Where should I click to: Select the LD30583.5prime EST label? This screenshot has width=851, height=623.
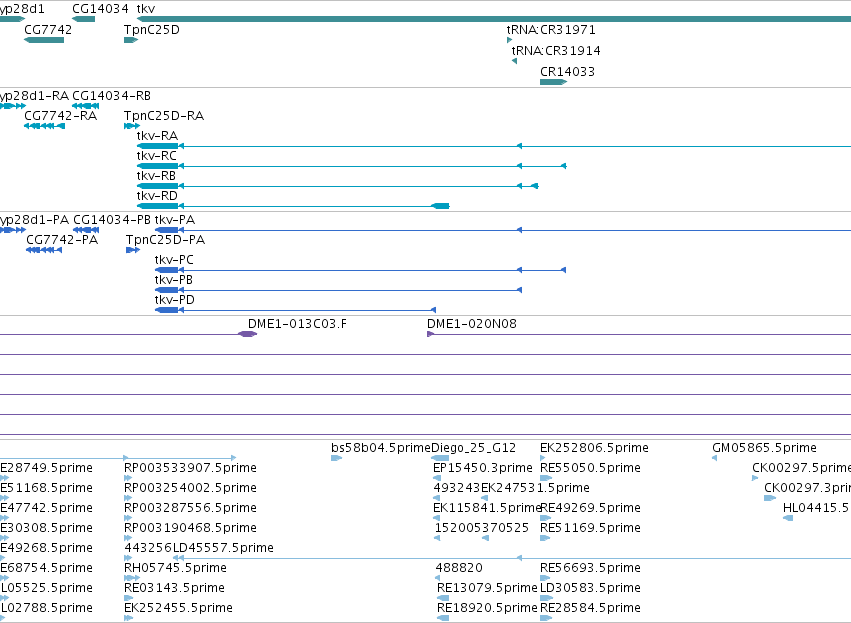[x=590, y=588]
